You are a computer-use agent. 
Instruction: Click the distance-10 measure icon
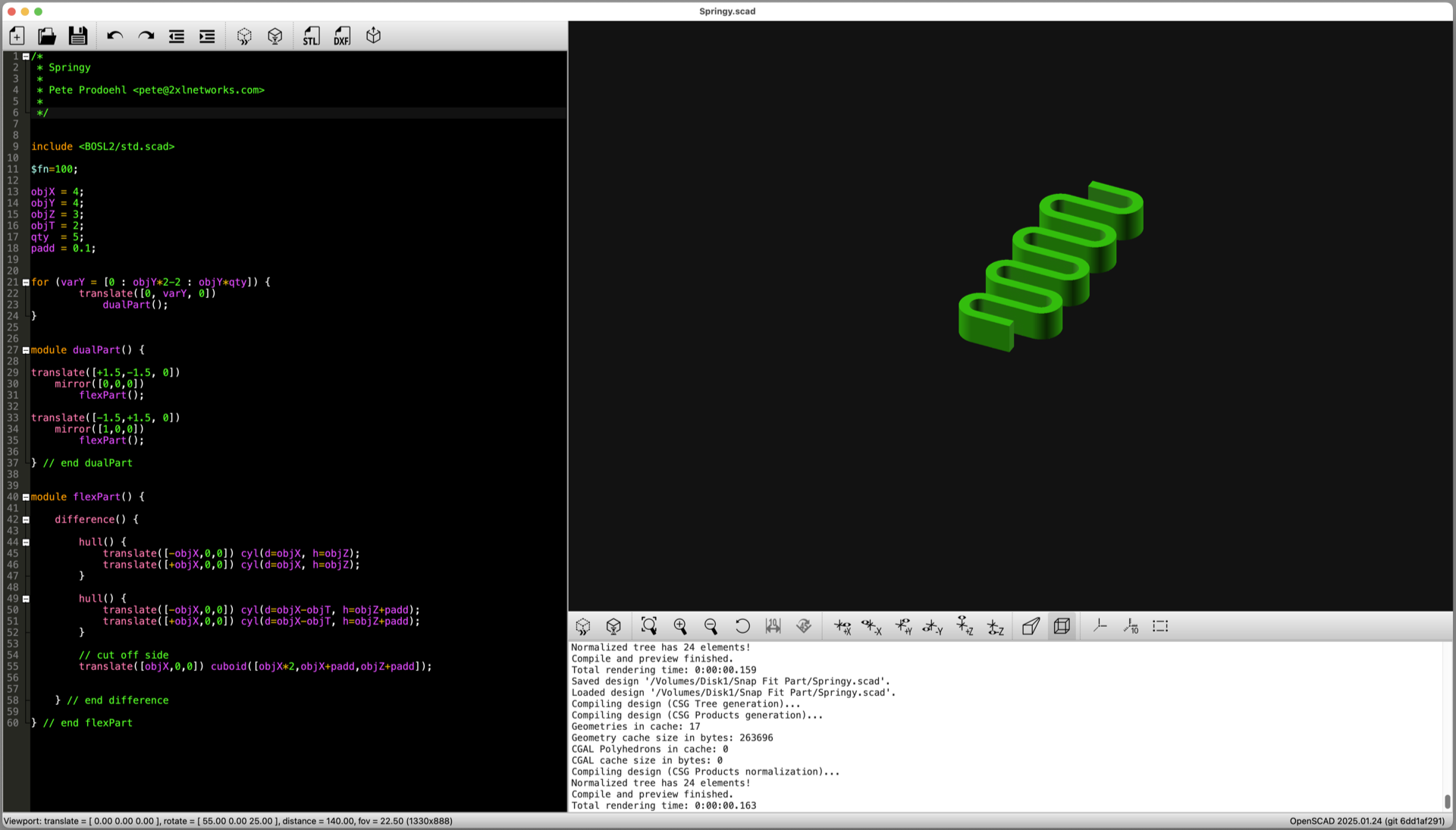click(773, 626)
